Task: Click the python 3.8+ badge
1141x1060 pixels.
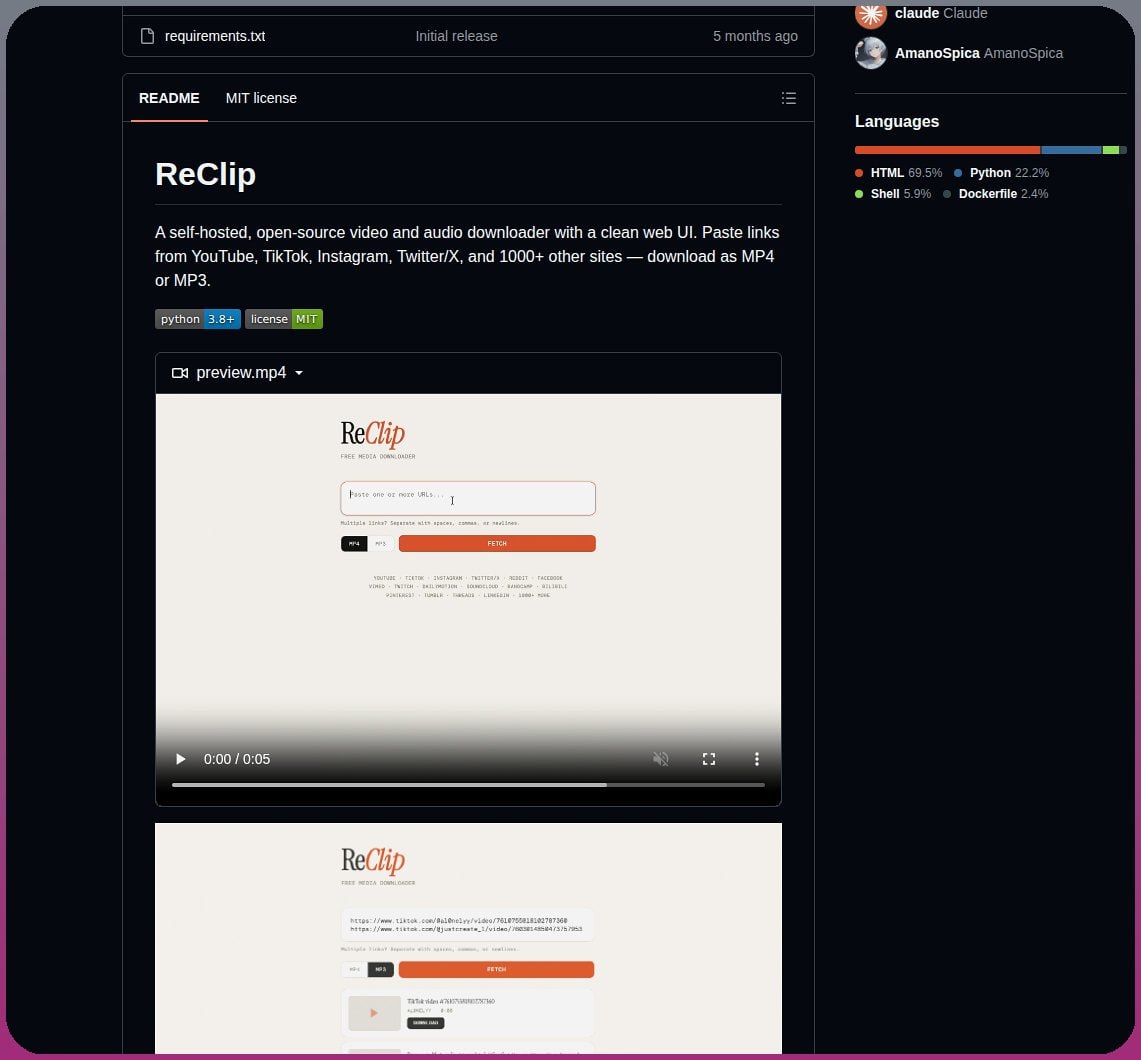Action: (198, 319)
